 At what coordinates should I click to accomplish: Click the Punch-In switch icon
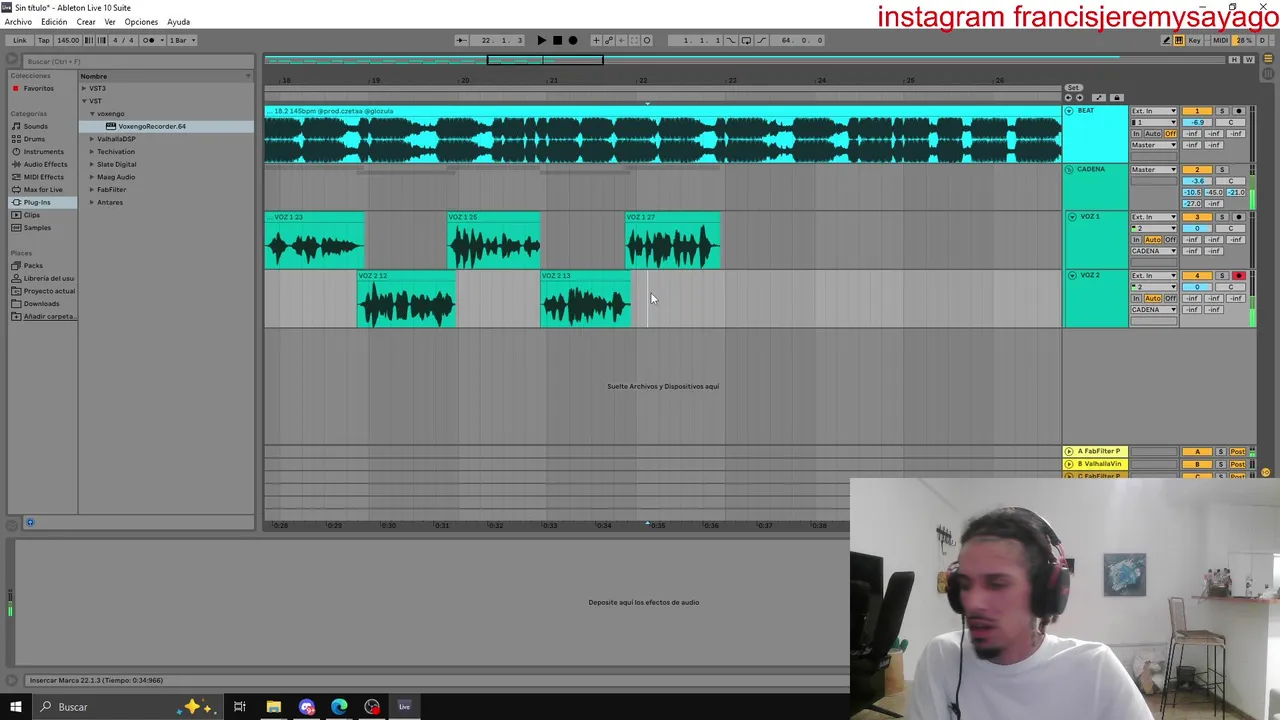731,40
